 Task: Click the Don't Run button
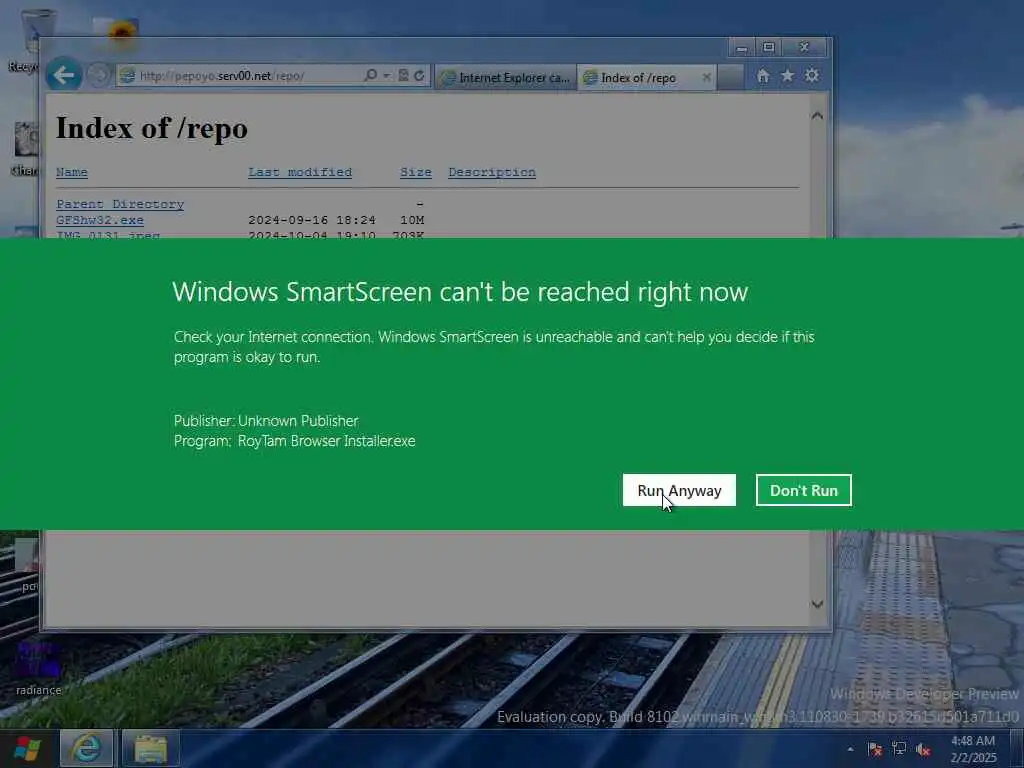click(x=803, y=490)
